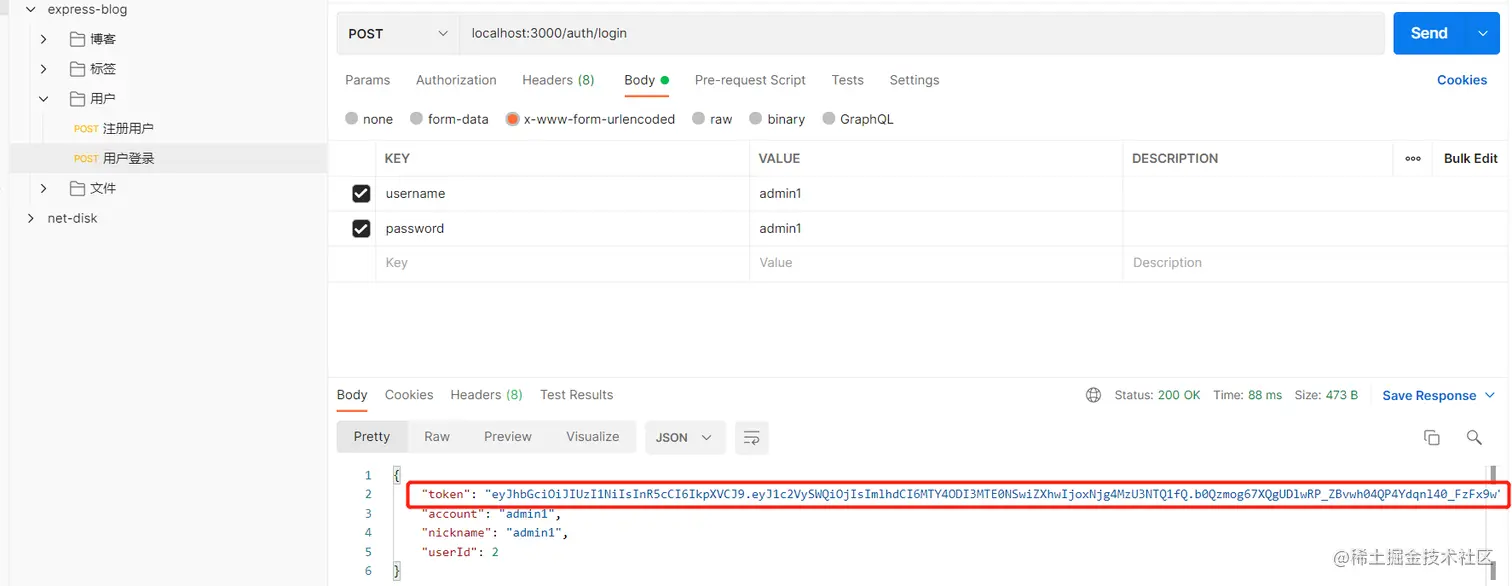This screenshot has height=586, width=1512.
Task: Uncheck the username parameter checkbox
Action: (361, 194)
